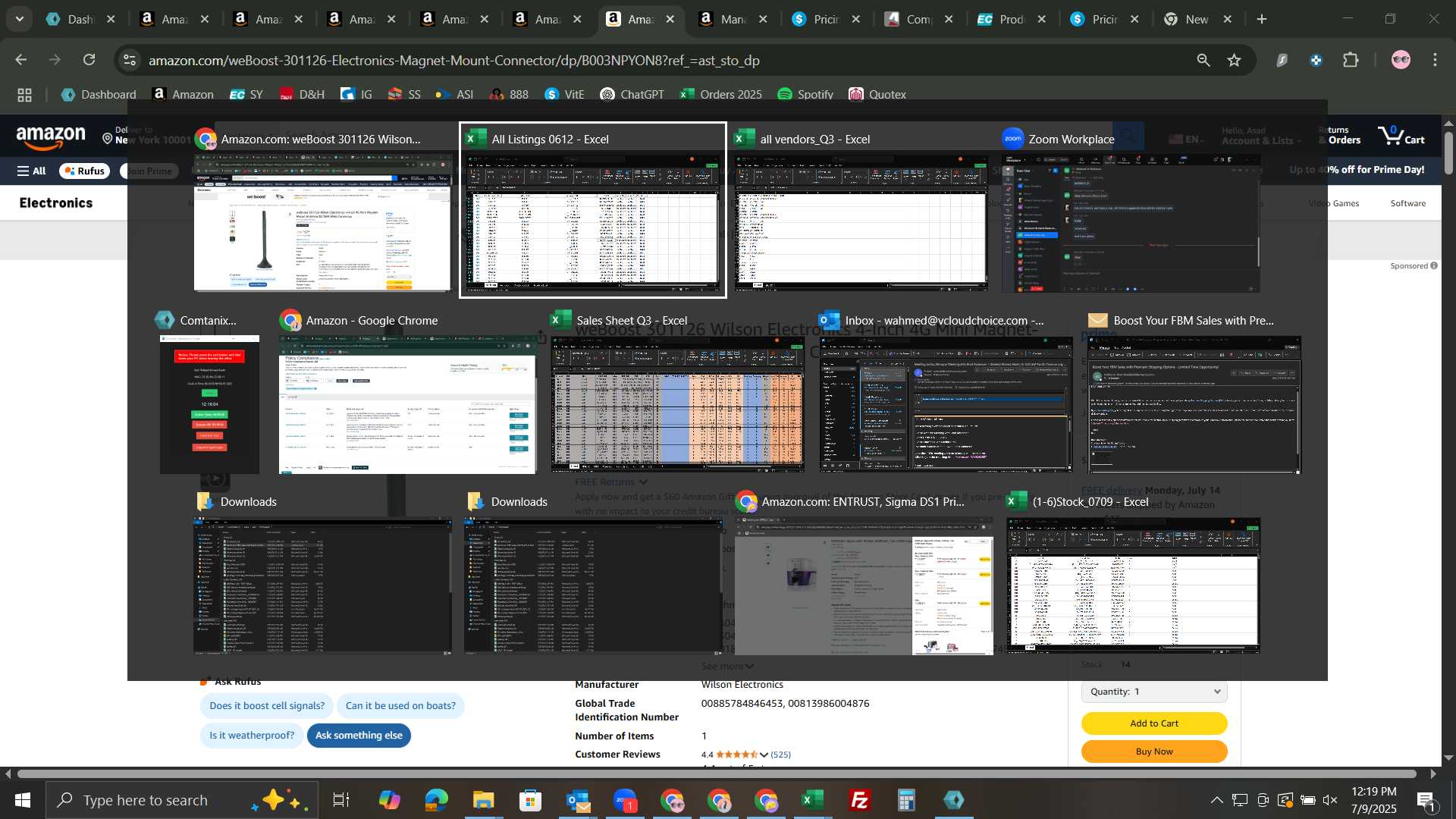Open the site information icon in address bar
Screen dimensions: 1456x819
(130, 60)
